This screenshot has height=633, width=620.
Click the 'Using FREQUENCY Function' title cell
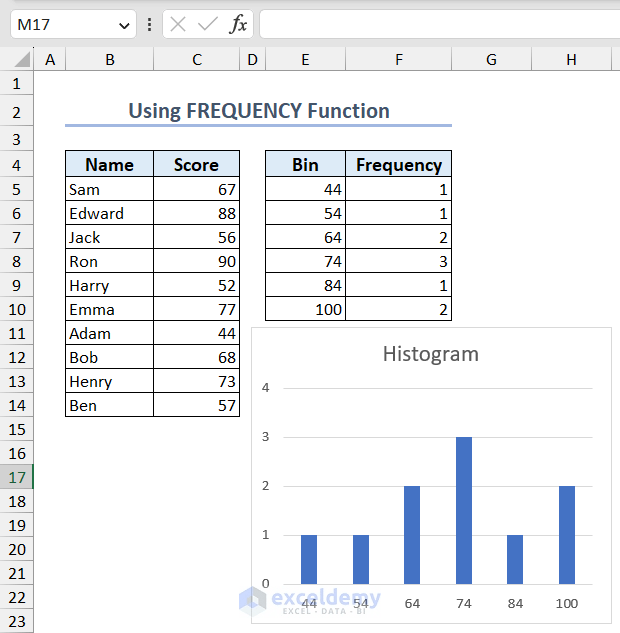[x=258, y=111]
